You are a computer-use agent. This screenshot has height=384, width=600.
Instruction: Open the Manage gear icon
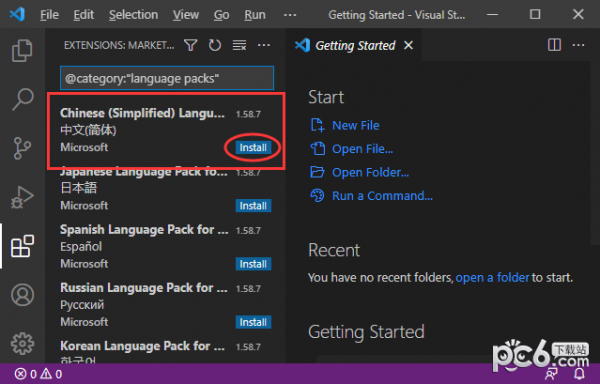click(22, 343)
